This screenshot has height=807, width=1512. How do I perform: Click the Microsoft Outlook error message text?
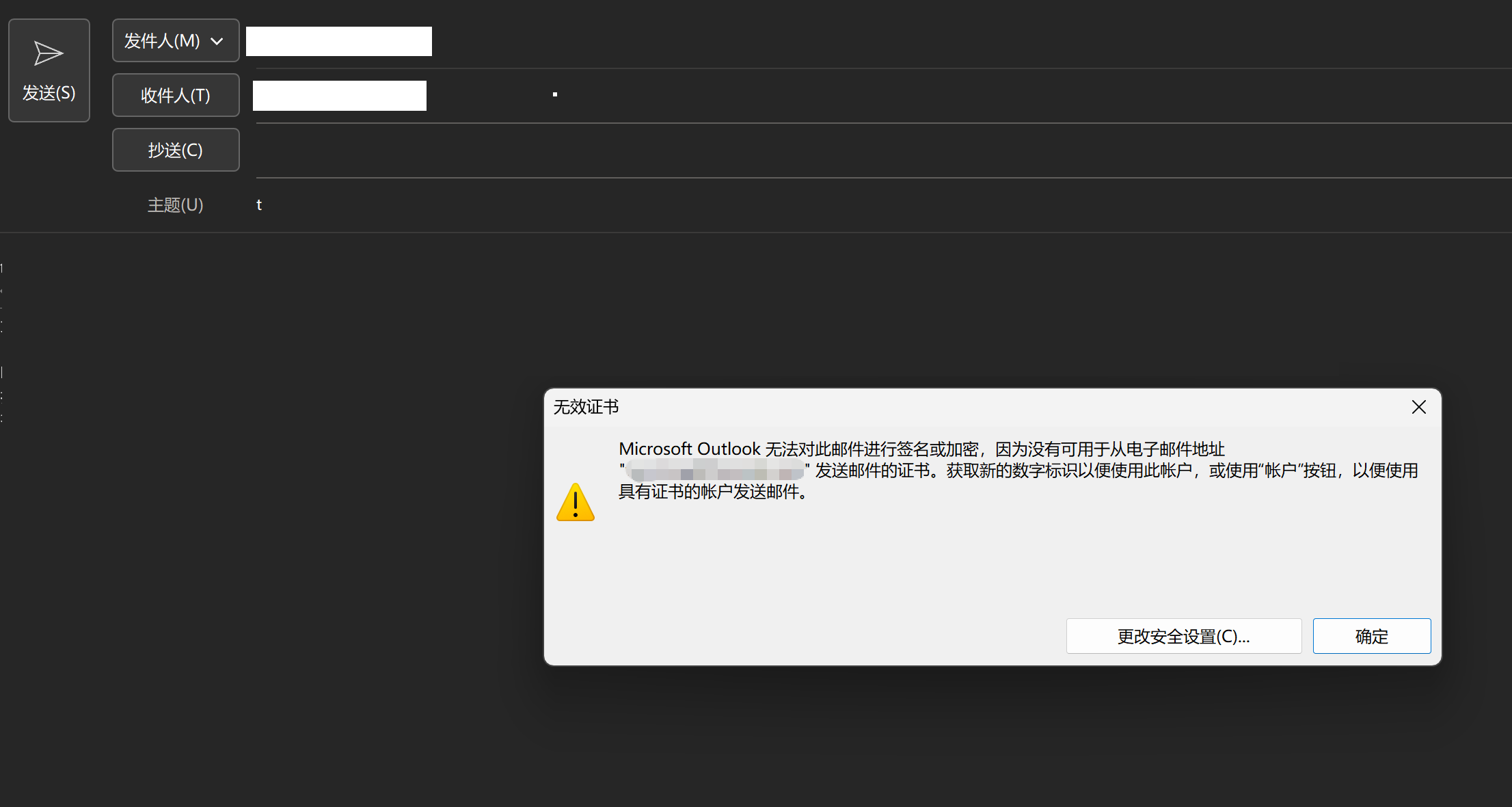1018,470
